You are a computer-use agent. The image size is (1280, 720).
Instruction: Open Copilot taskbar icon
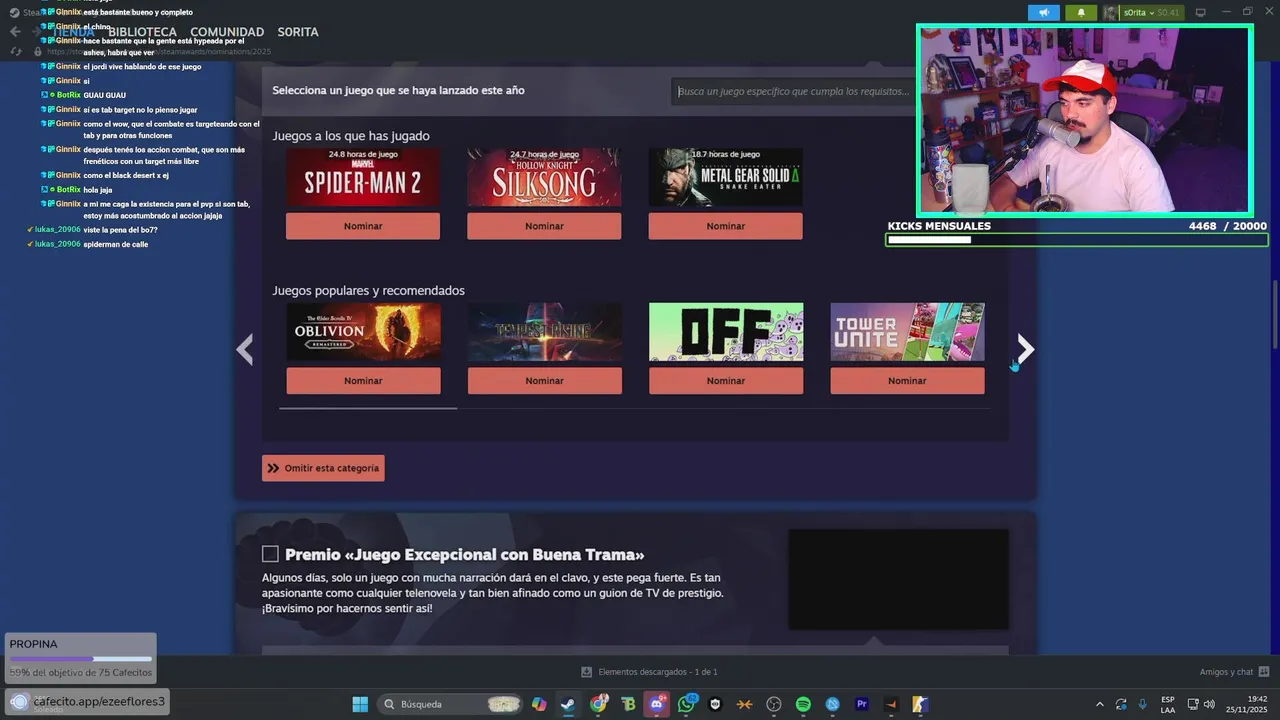pyautogui.click(x=539, y=704)
